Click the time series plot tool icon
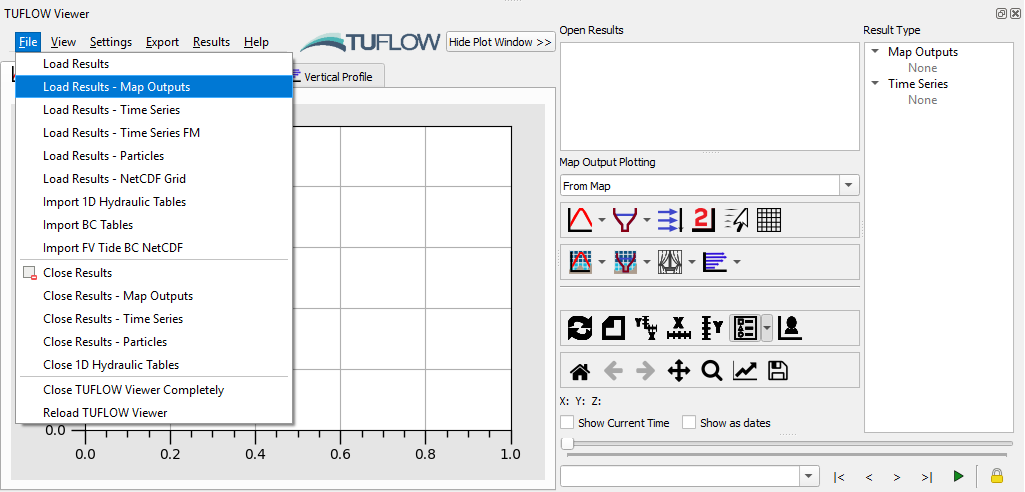The image size is (1025, 492). coord(580,219)
